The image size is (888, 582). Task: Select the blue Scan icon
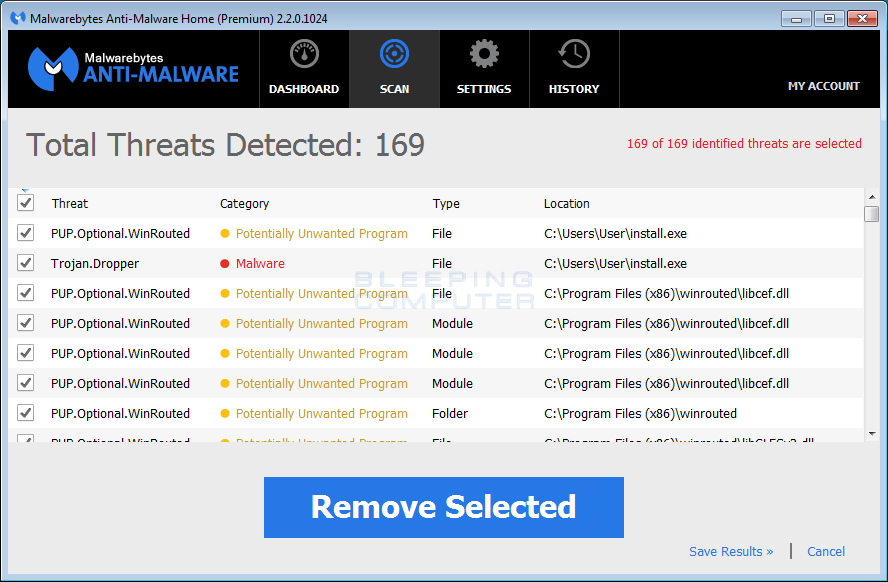coord(393,53)
